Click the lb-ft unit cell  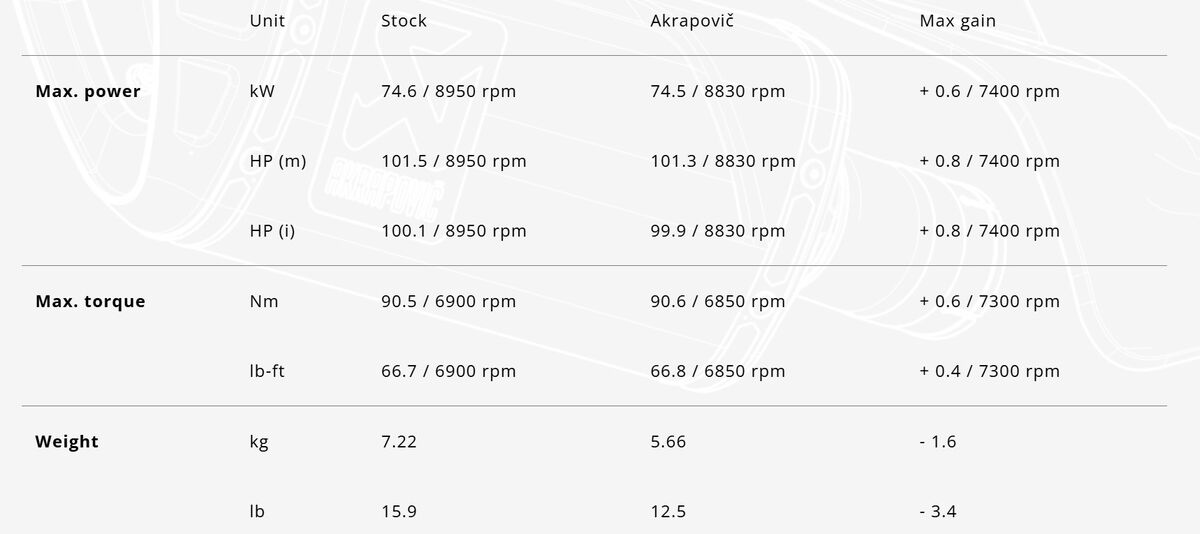[267, 372]
